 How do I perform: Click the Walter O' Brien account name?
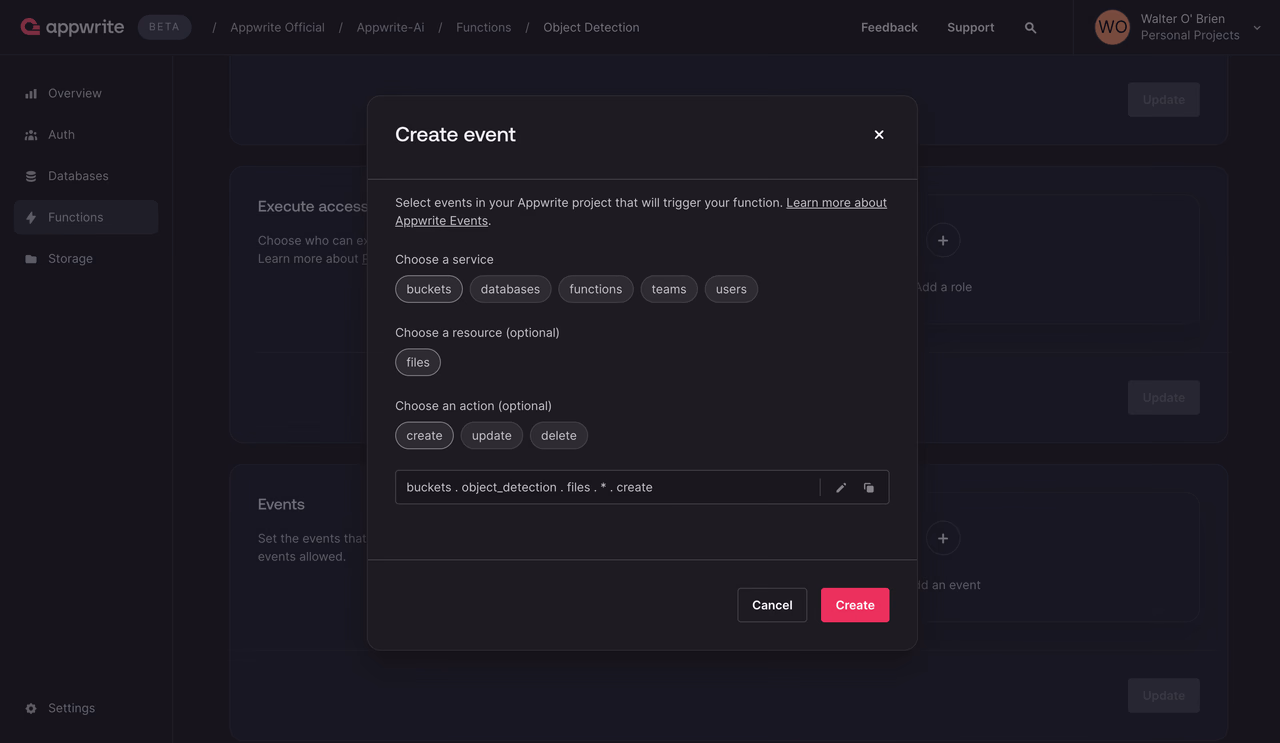tap(1183, 19)
